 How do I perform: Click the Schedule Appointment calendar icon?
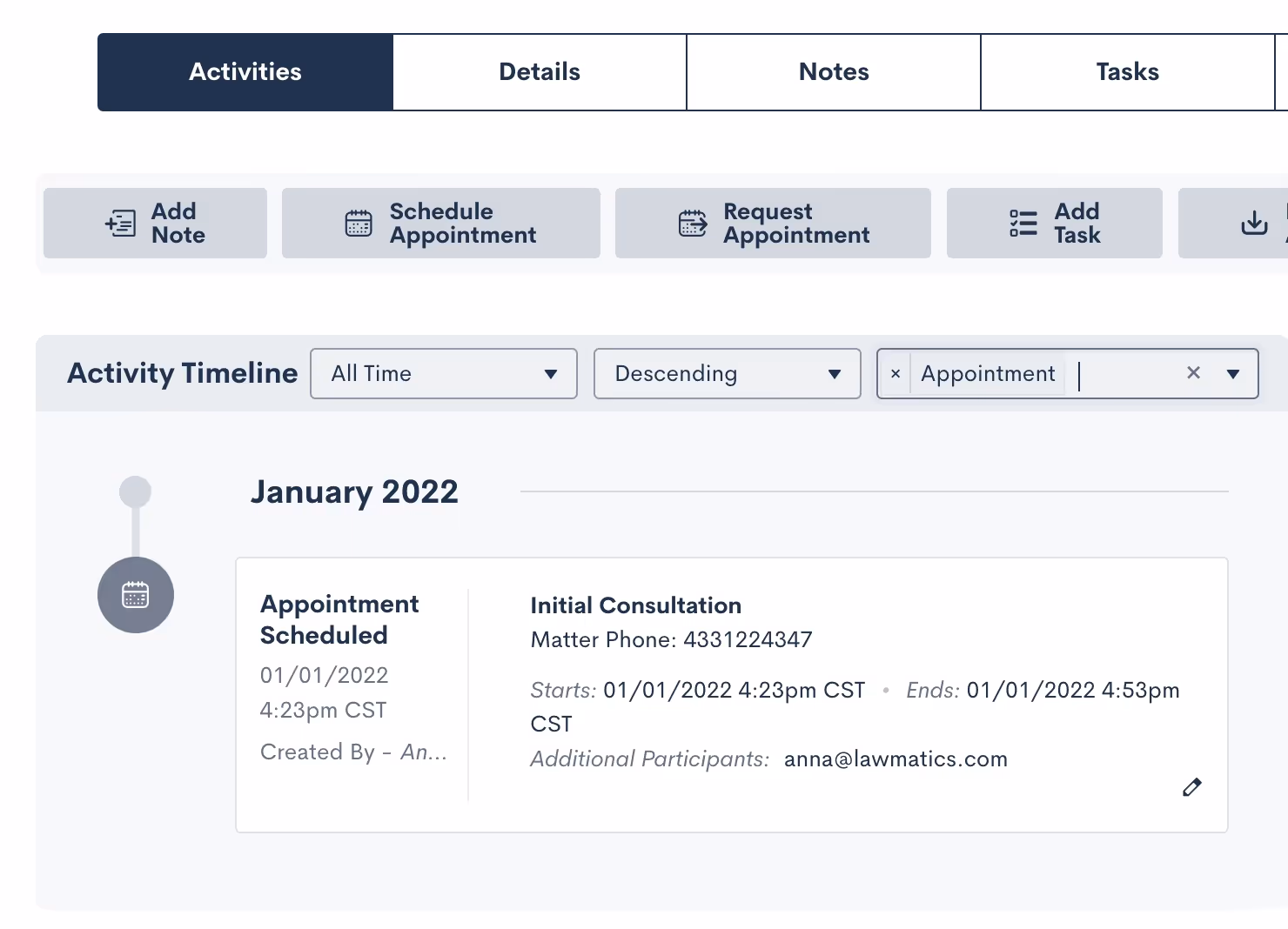(359, 224)
